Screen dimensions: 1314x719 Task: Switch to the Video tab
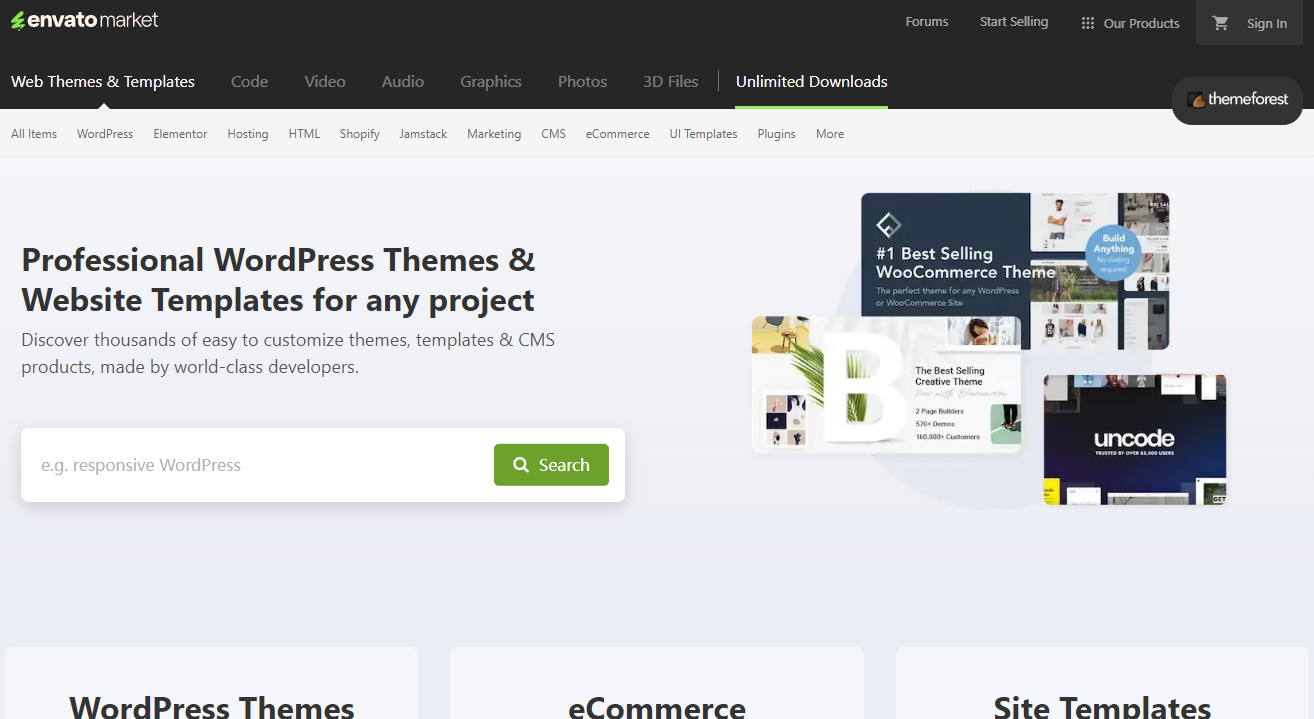tap(325, 82)
